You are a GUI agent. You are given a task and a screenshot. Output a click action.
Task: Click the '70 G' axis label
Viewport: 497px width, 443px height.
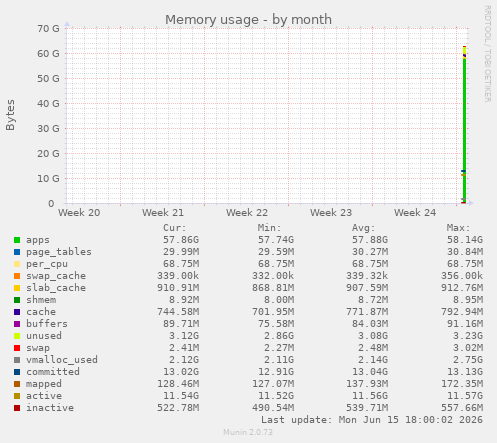coord(48,29)
